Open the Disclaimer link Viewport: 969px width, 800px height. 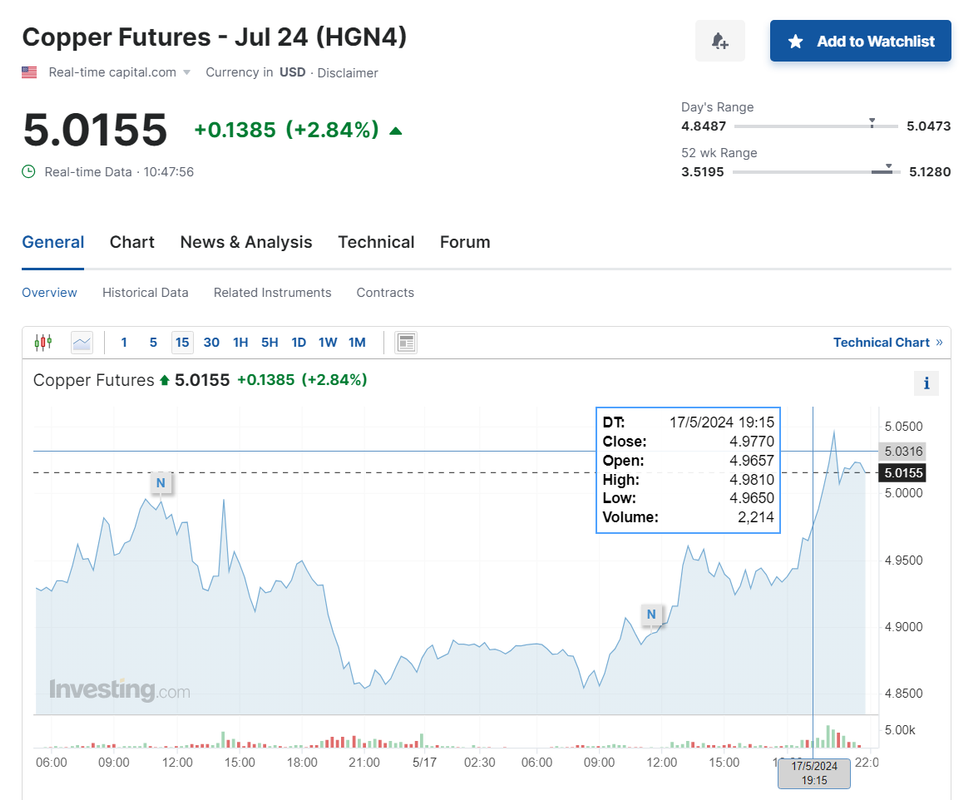click(347, 73)
